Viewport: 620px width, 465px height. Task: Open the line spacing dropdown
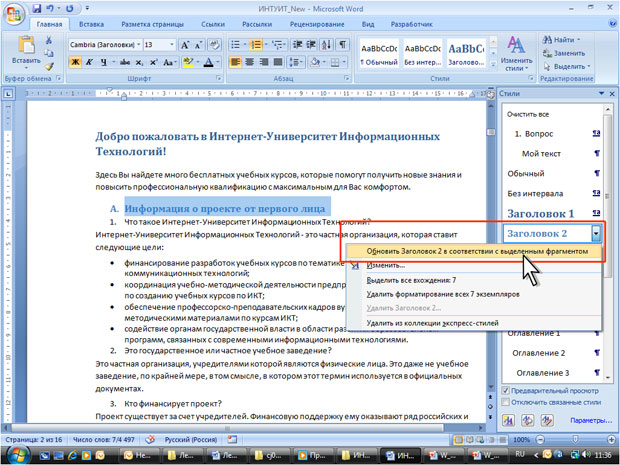click(x=296, y=62)
